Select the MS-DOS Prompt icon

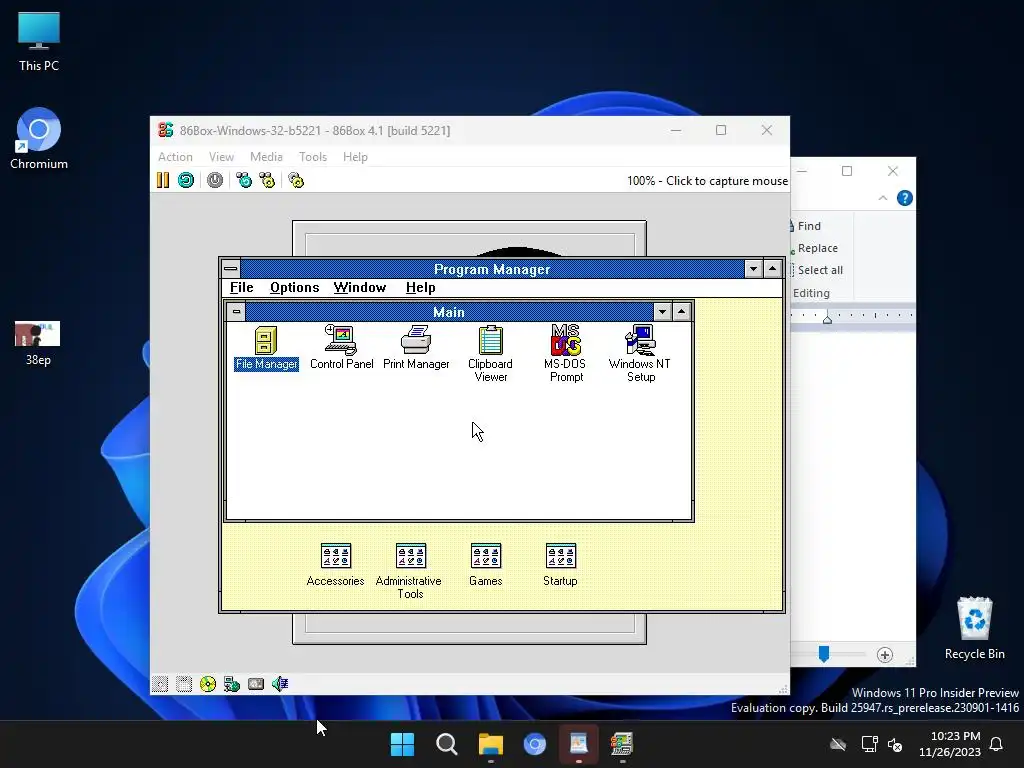(x=566, y=353)
